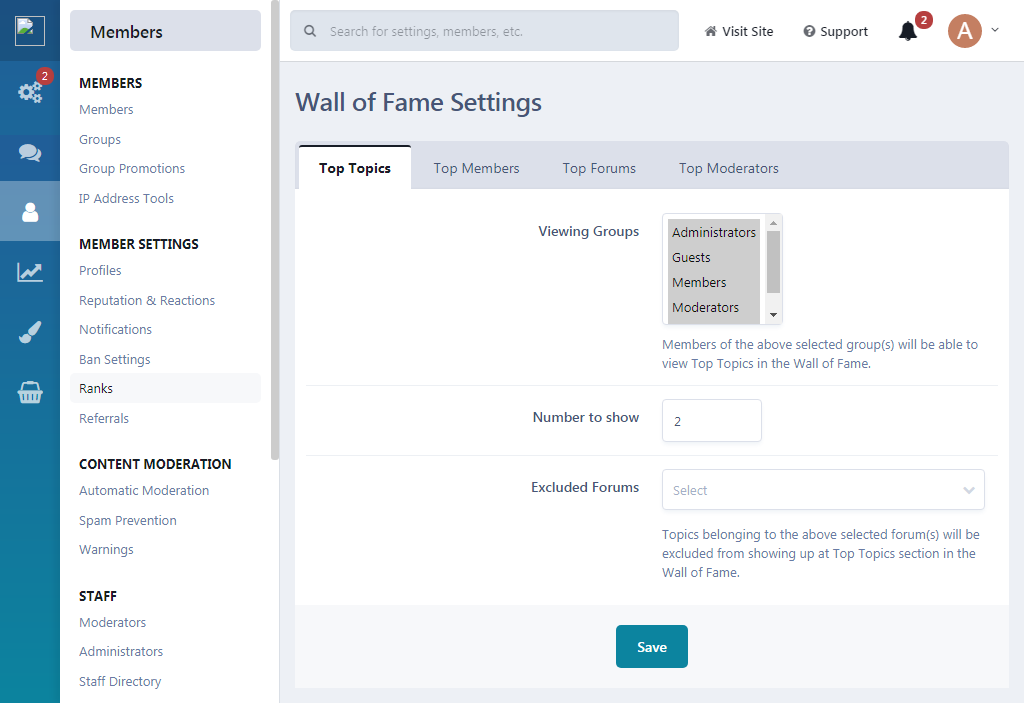Open the Customization paintbrush icon
The width and height of the screenshot is (1024, 703).
[30, 332]
